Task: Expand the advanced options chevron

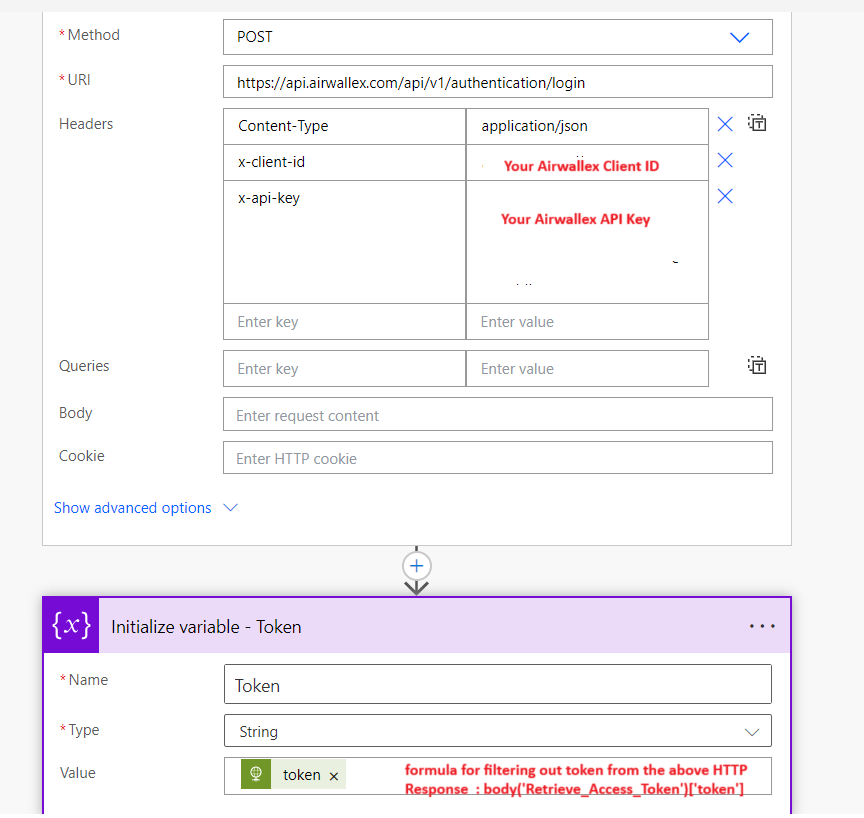Action: pos(231,507)
